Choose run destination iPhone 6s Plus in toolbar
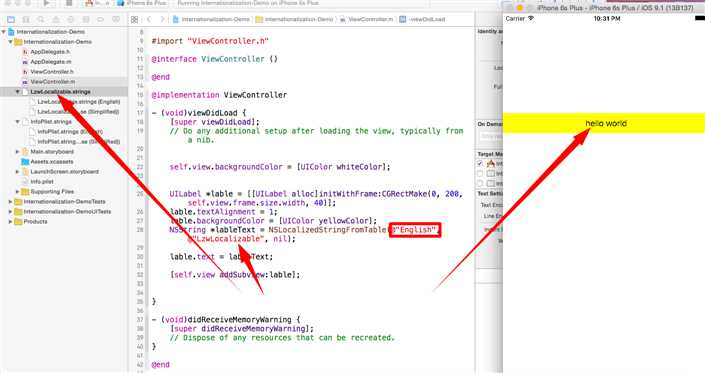Image resolution: width=705 pixels, height=373 pixels. (142, 3)
